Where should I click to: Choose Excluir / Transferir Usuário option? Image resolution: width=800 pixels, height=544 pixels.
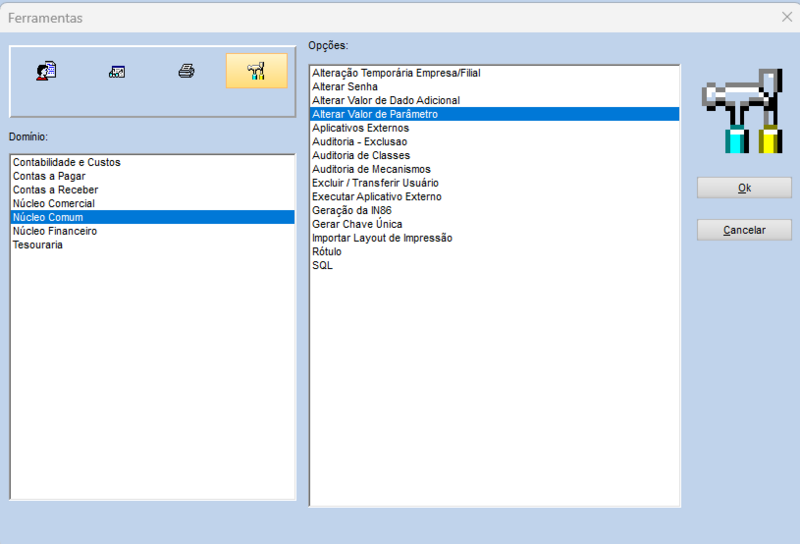[494, 183]
